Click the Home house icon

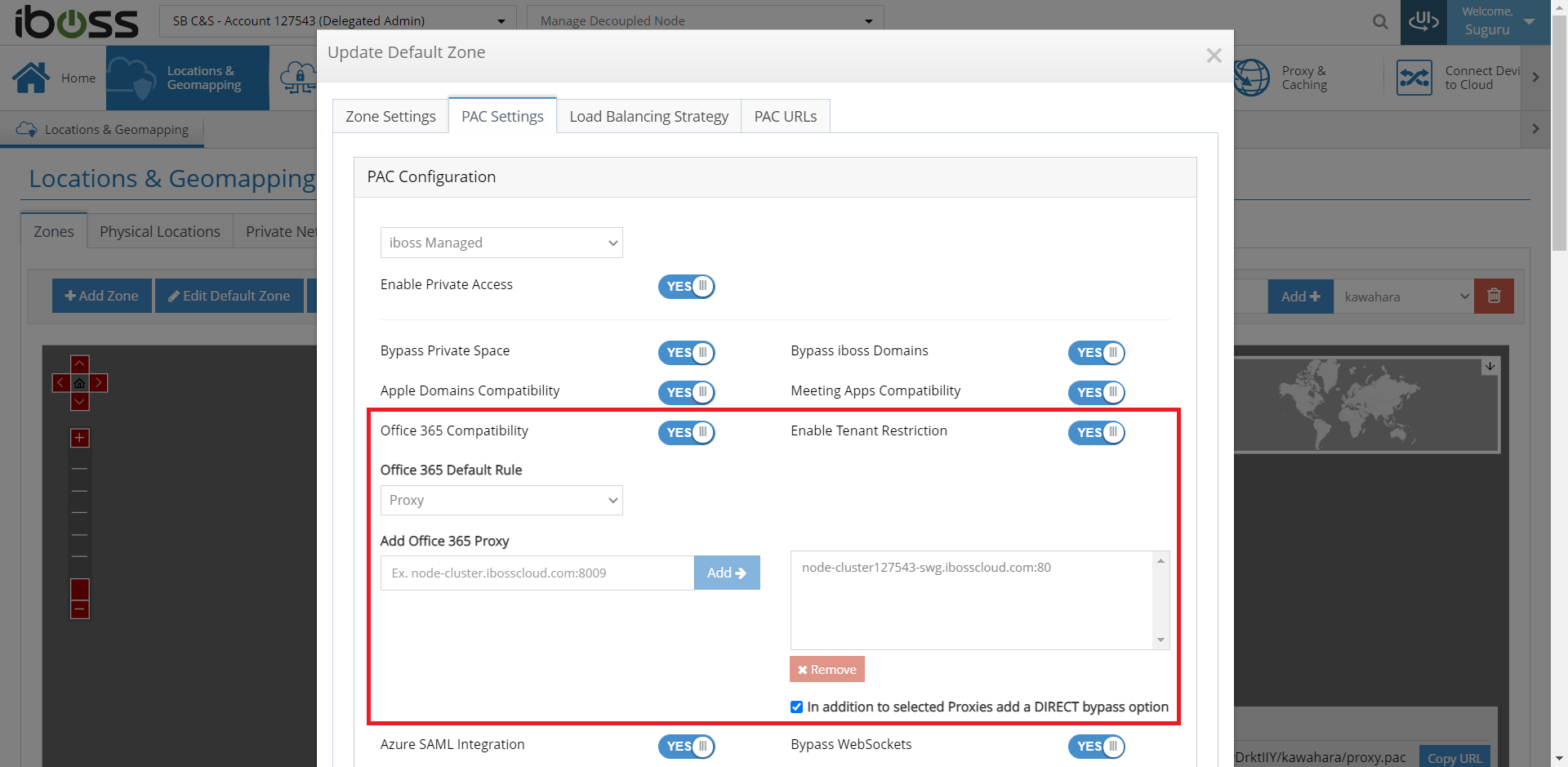tap(31, 78)
